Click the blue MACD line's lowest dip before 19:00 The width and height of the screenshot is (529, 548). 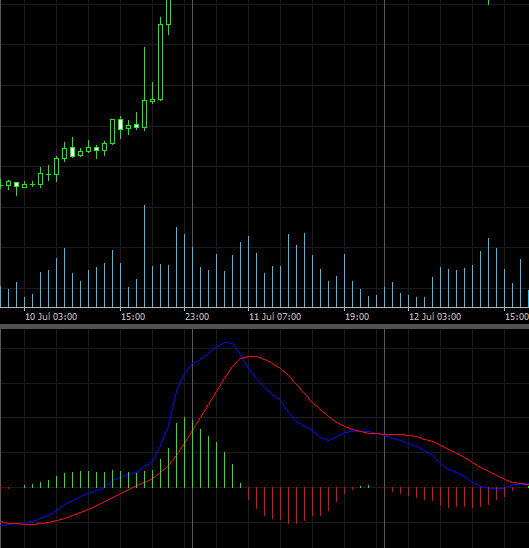pos(328,441)
